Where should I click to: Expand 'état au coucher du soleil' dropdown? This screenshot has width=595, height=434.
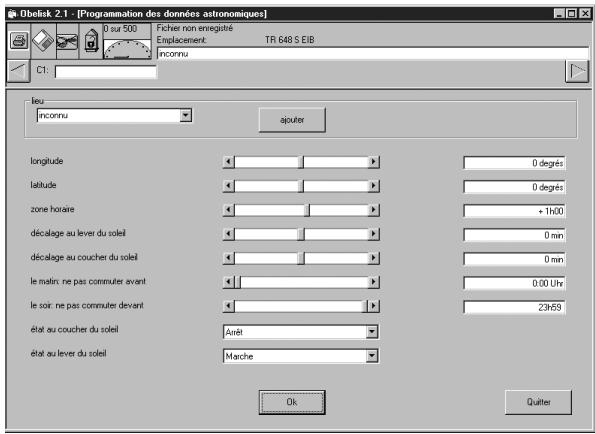[372, 332]
